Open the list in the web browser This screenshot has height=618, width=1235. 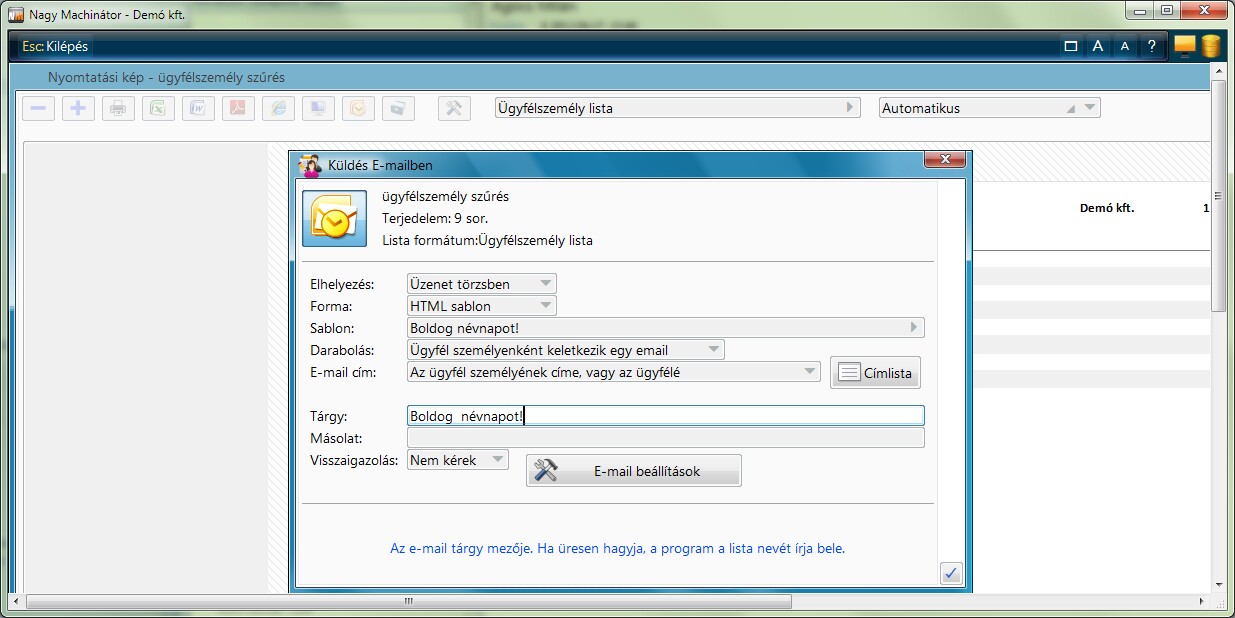point(278,108)
